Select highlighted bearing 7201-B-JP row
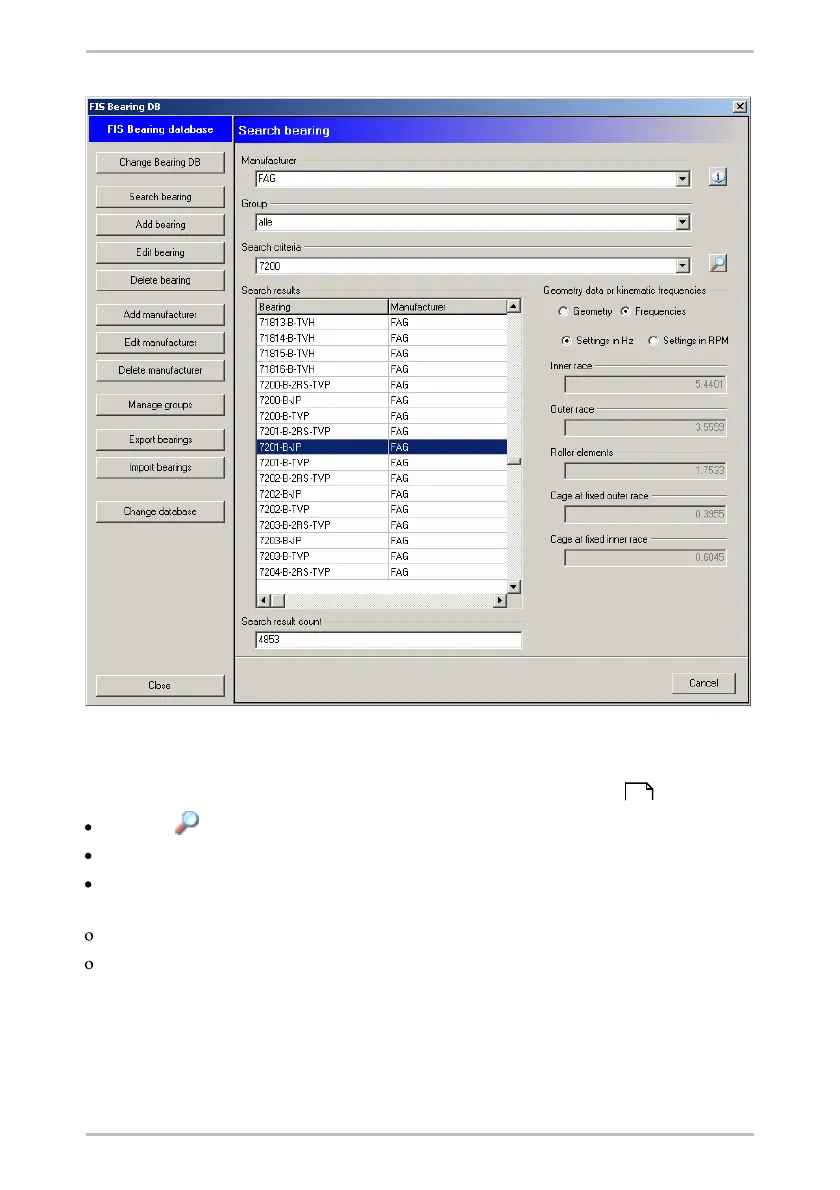 click(x=382, y=447)
